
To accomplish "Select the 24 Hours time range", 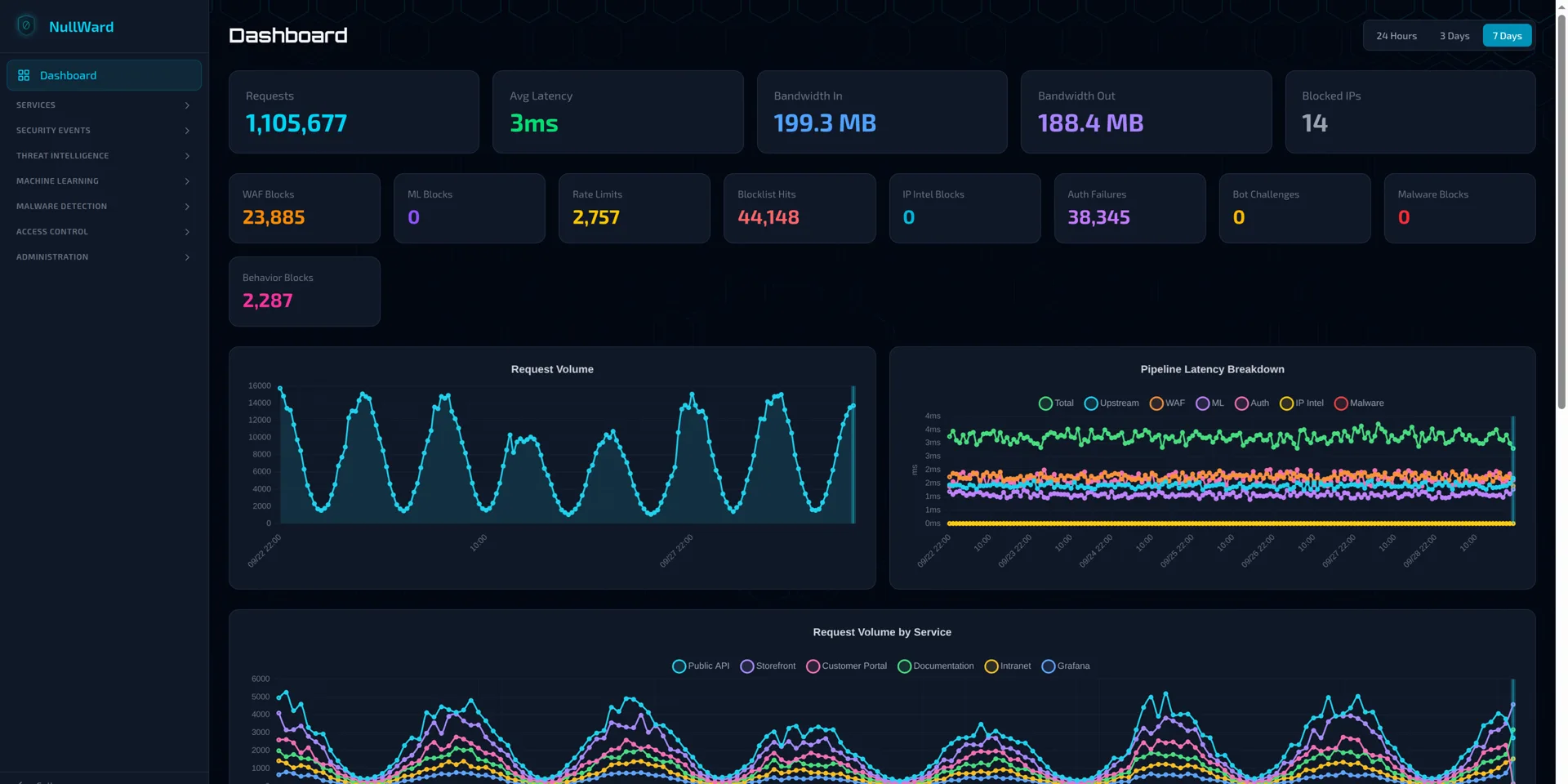I will pyautogui.click(x=1396, y=36).
